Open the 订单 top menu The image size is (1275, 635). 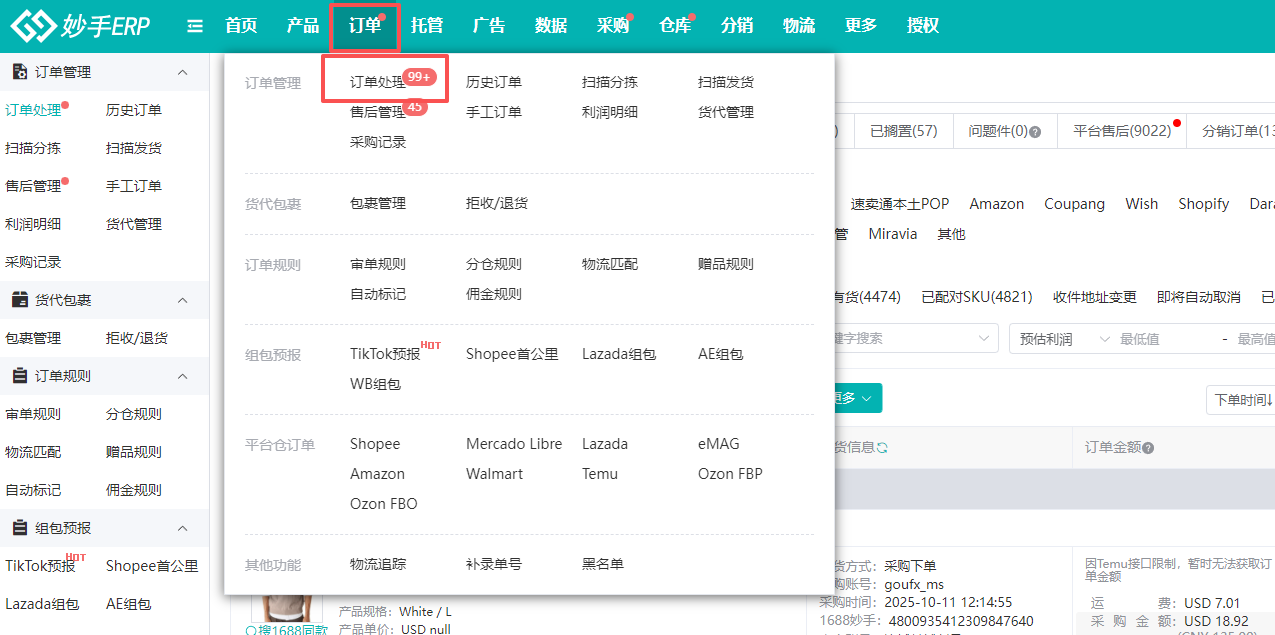[365, 26]
